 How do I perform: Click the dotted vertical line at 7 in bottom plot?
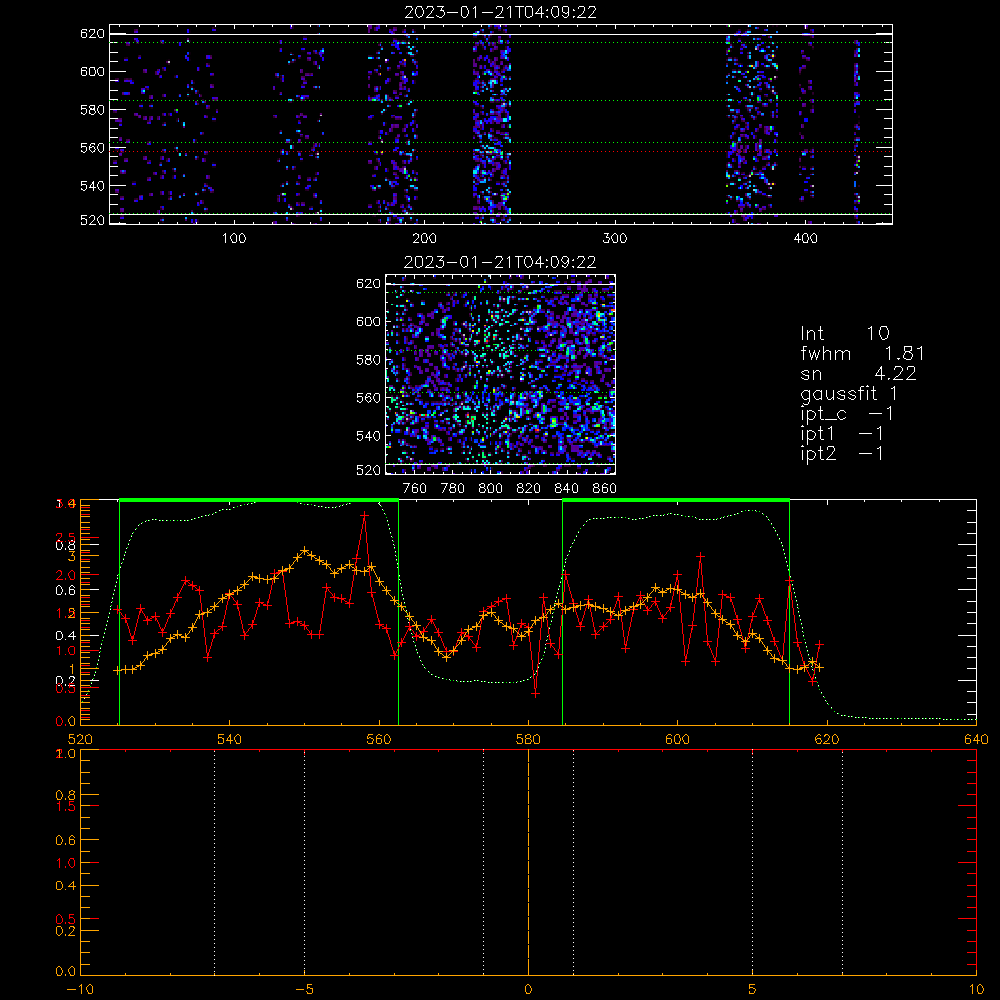(842, 861)
